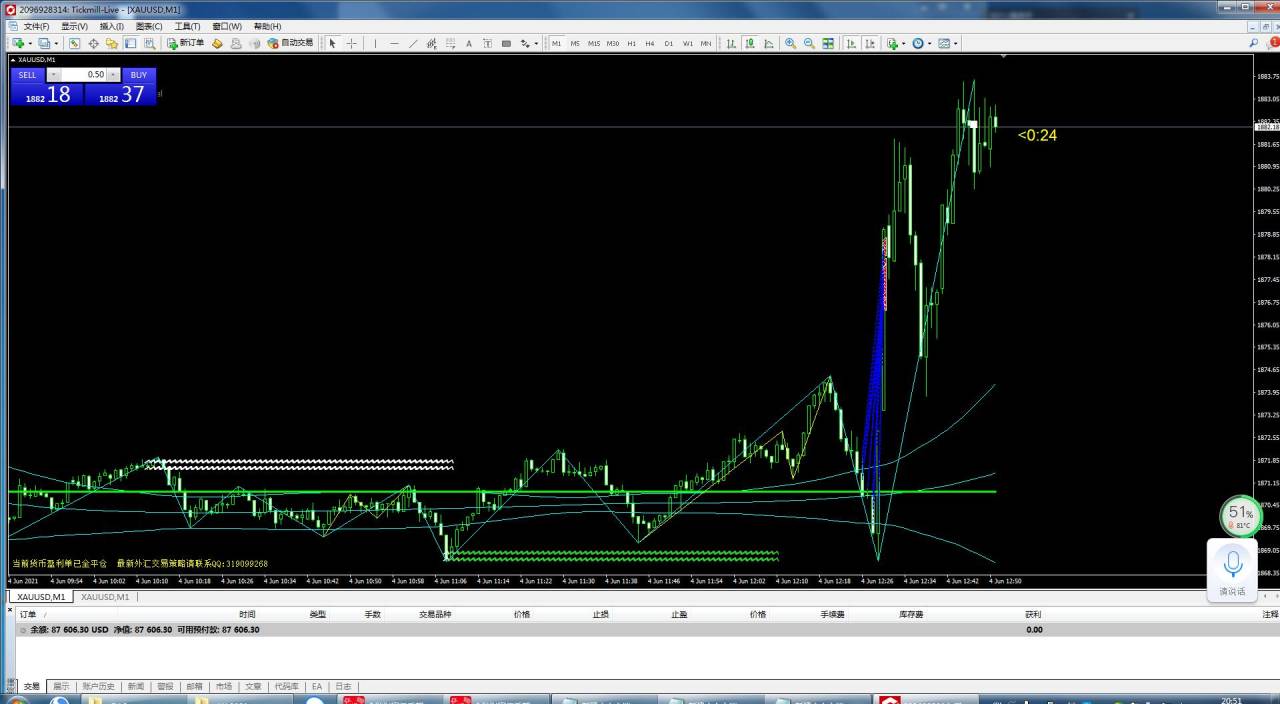Switch to W1 timeframe
The width and height of the screenshot is (1280, 704).
point(688,43)
